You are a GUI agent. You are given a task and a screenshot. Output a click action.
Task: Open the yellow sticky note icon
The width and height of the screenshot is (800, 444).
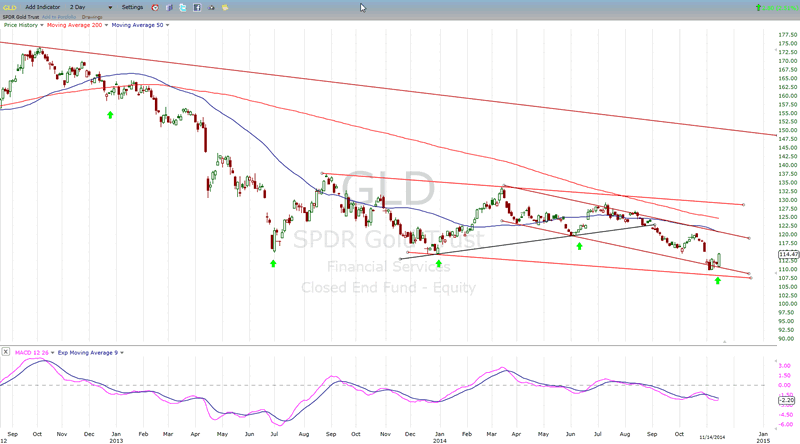point(225,8)
